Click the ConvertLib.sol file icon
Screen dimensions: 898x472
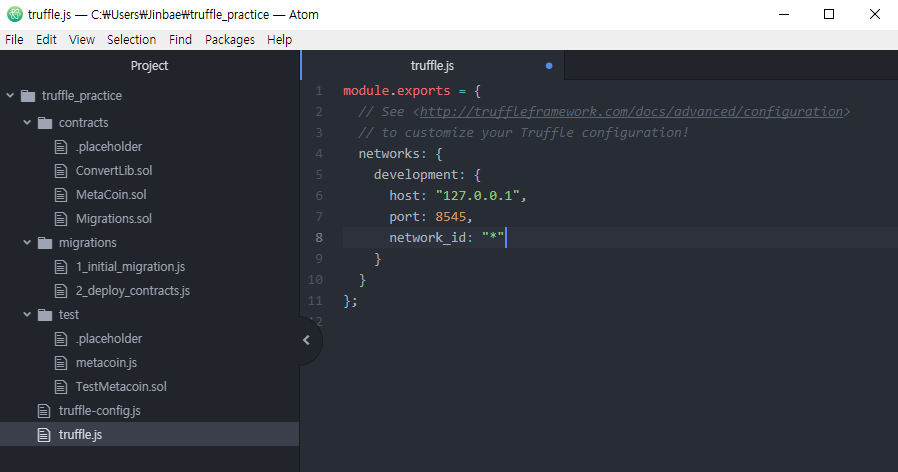pos(61,171)
